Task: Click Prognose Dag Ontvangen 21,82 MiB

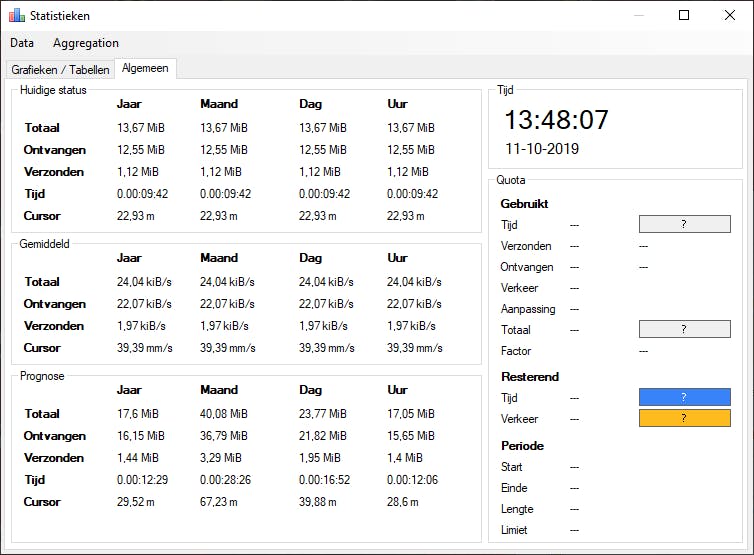Action: [x=323, y=436]
